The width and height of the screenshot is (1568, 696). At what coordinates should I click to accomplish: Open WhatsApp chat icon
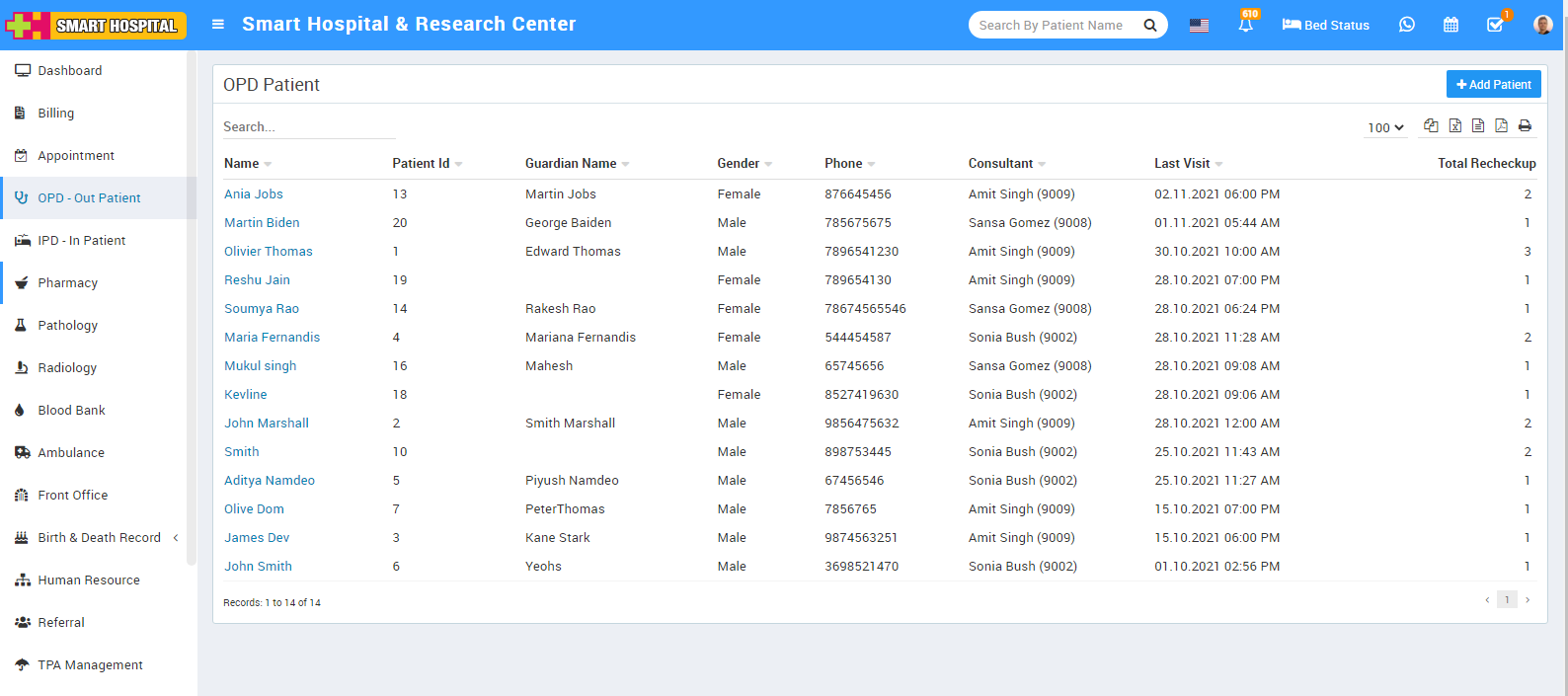[1407, 25]
